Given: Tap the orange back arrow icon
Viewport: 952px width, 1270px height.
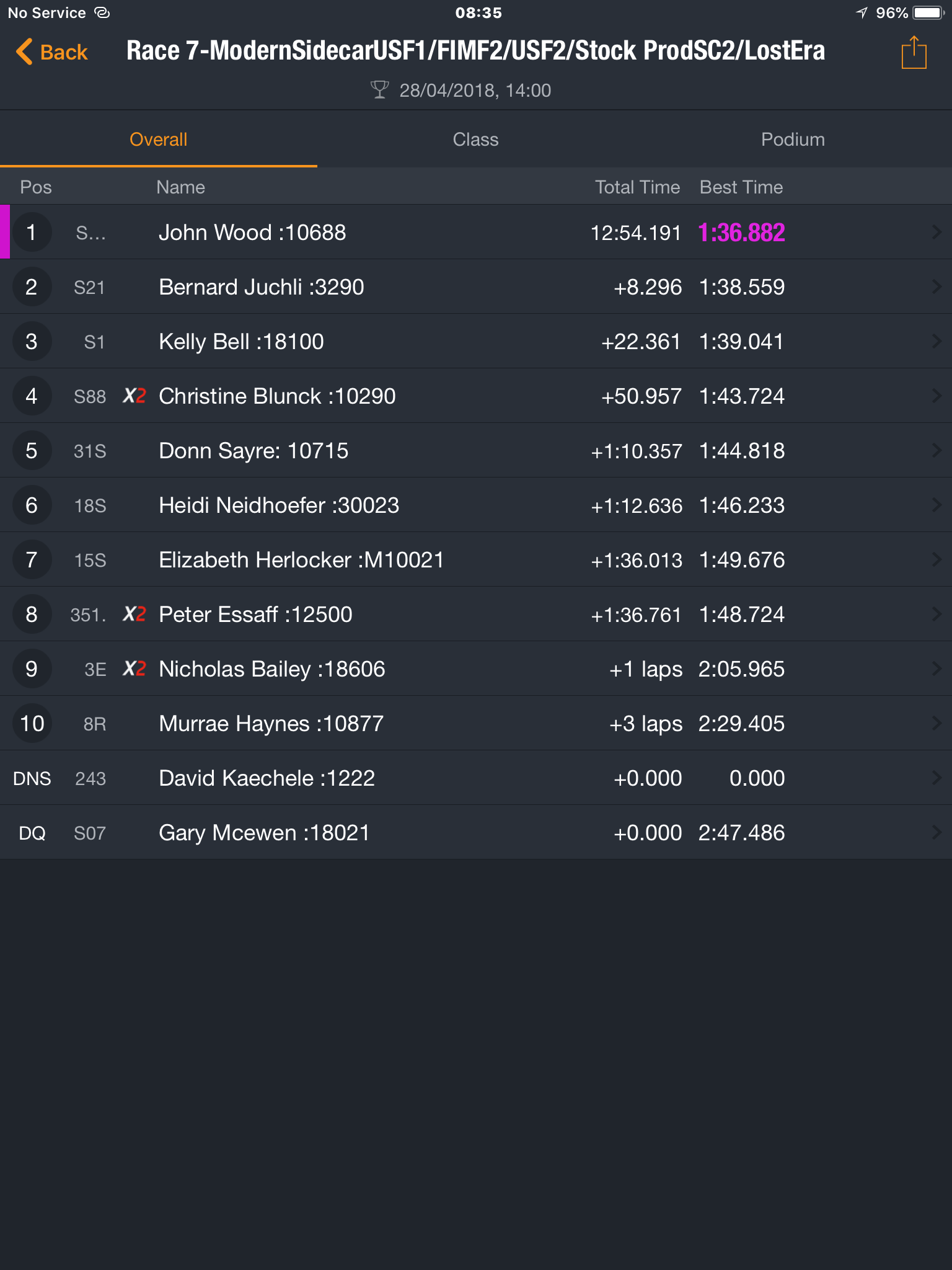Looking at the screenshot, I should (24, 51).
